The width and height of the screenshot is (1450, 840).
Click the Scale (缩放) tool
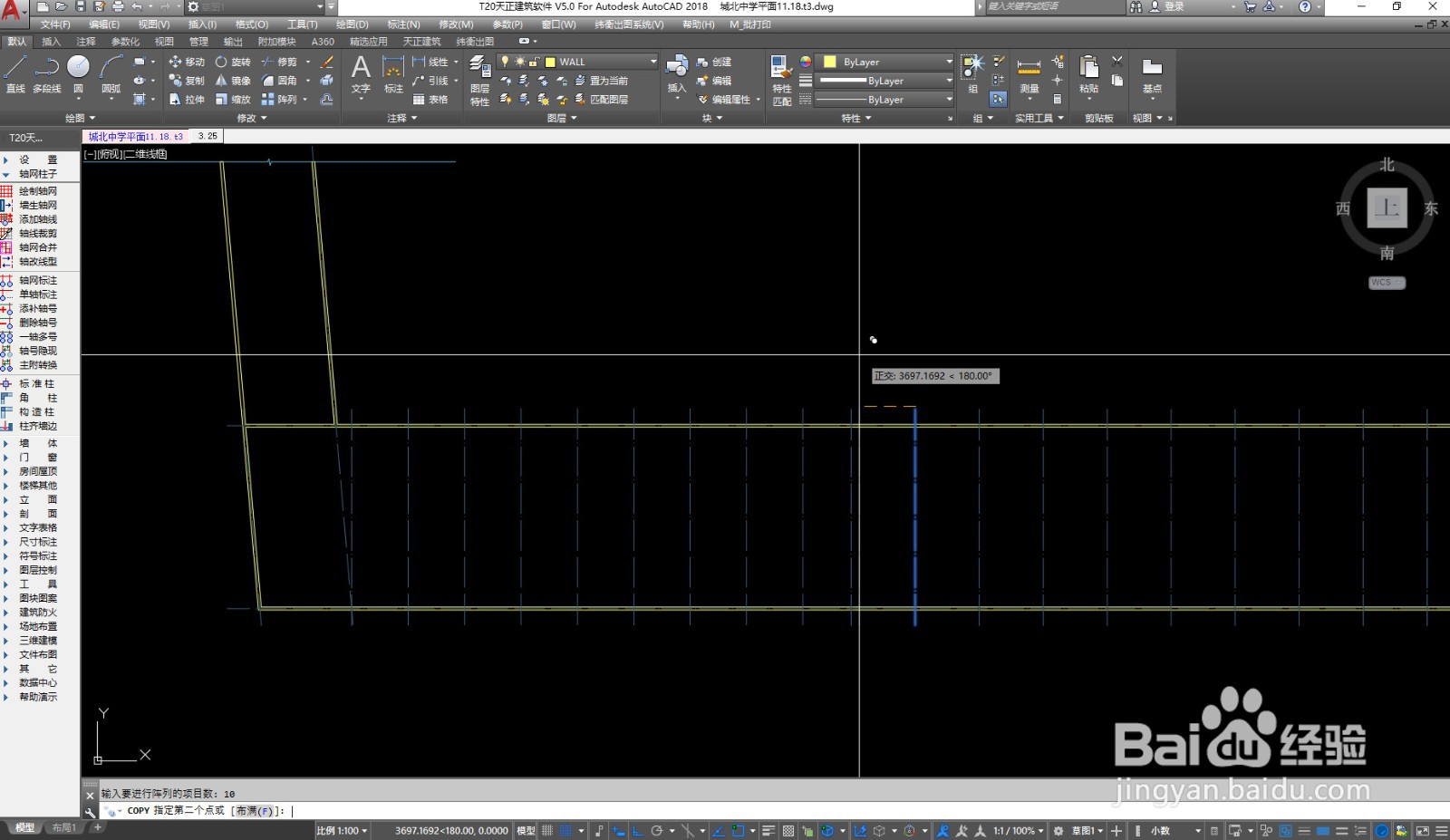(x=233, y=100)
